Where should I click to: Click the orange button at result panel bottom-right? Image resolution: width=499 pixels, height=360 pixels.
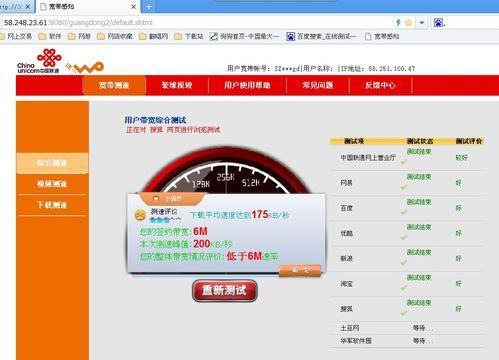pos(300,270)
